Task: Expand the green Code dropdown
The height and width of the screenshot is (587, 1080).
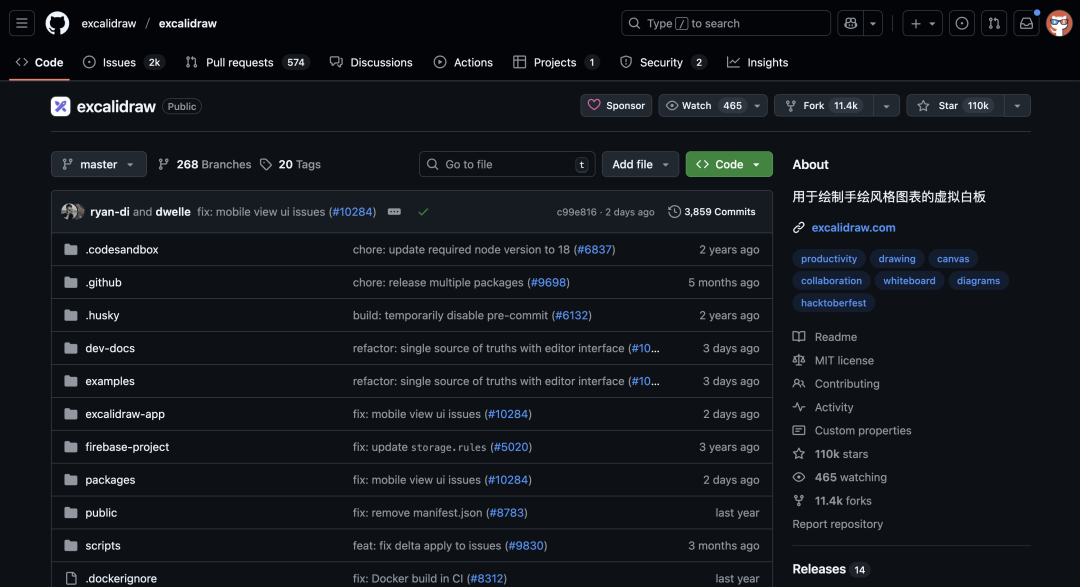Action: 728,164
